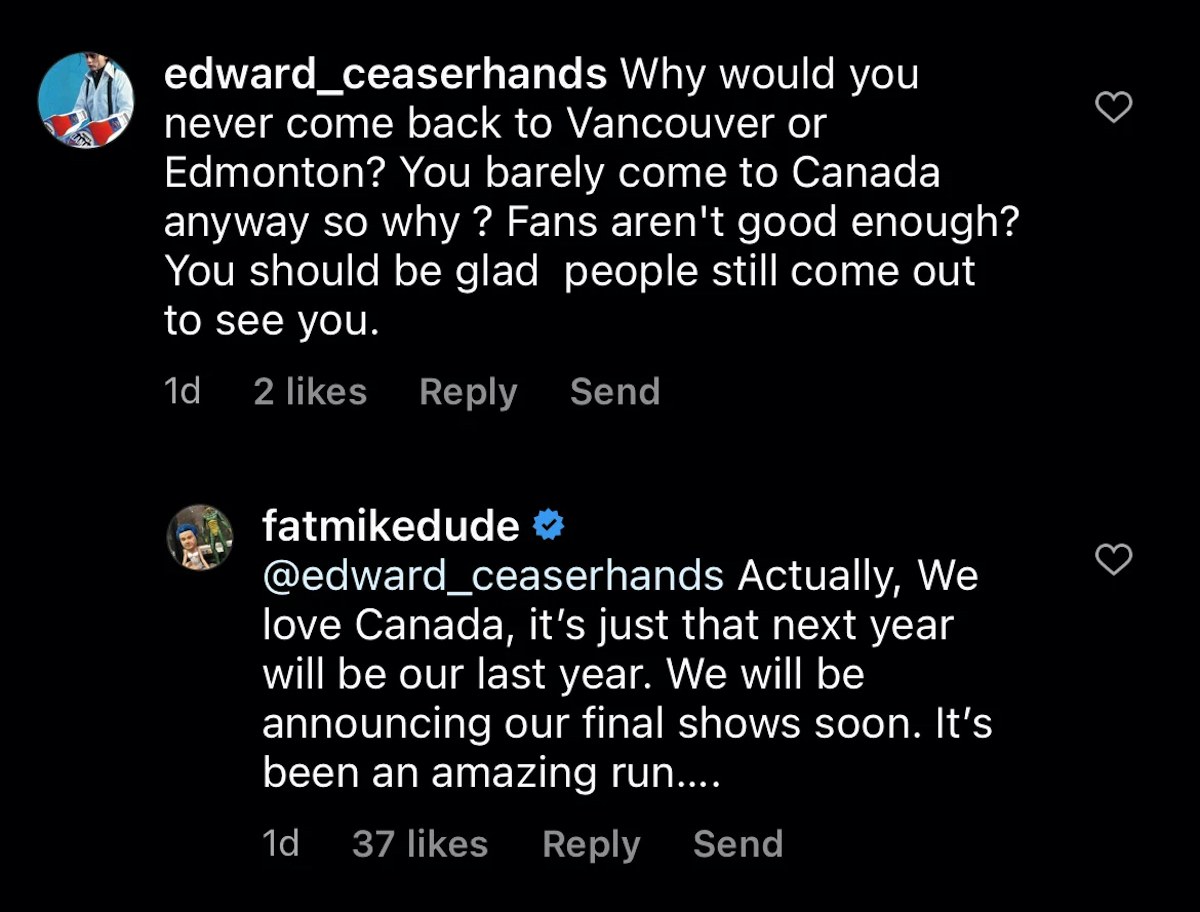
Task: Reply to the edward_ceaserhands comment
Action: click(x=468, y=392)
